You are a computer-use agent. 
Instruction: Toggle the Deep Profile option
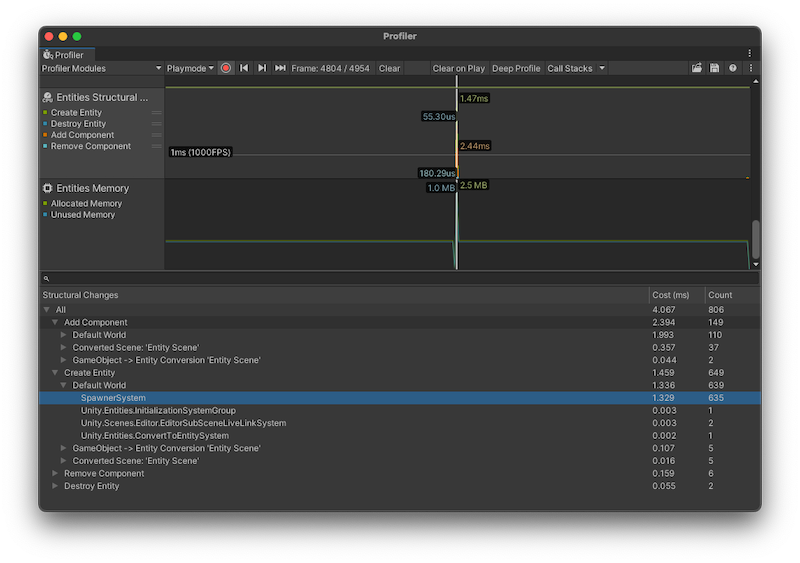click(x=516, y=68)
